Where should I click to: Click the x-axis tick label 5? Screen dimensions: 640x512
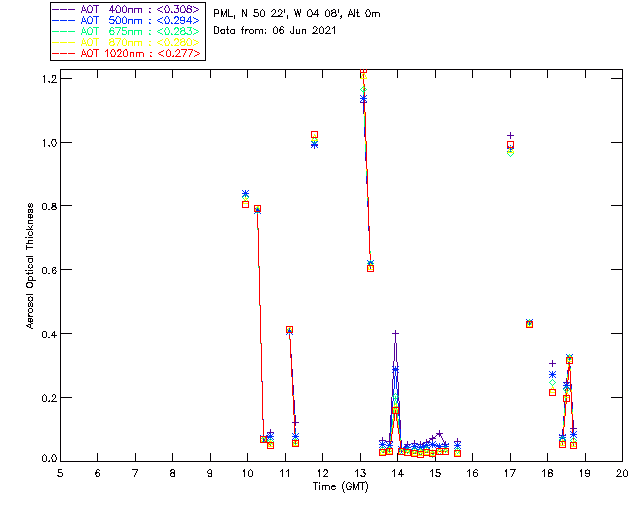60,473
